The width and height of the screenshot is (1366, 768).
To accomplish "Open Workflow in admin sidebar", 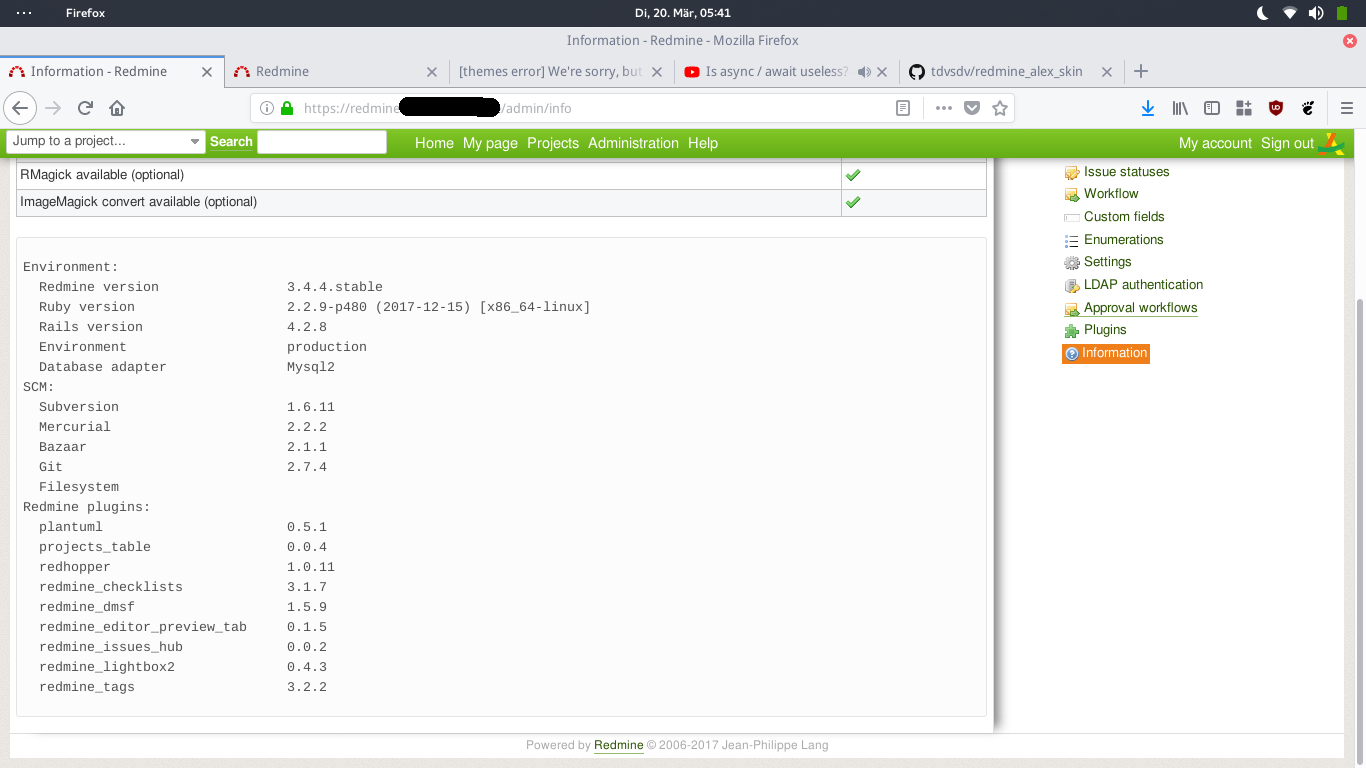I will (x=1111, y=193).
